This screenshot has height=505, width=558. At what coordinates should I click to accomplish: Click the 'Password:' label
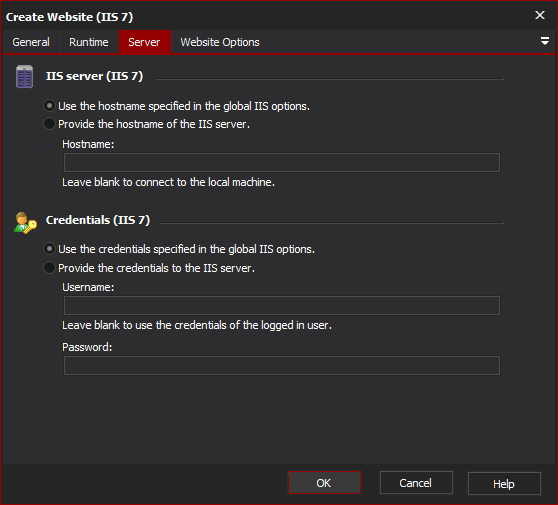click(87, 347)
